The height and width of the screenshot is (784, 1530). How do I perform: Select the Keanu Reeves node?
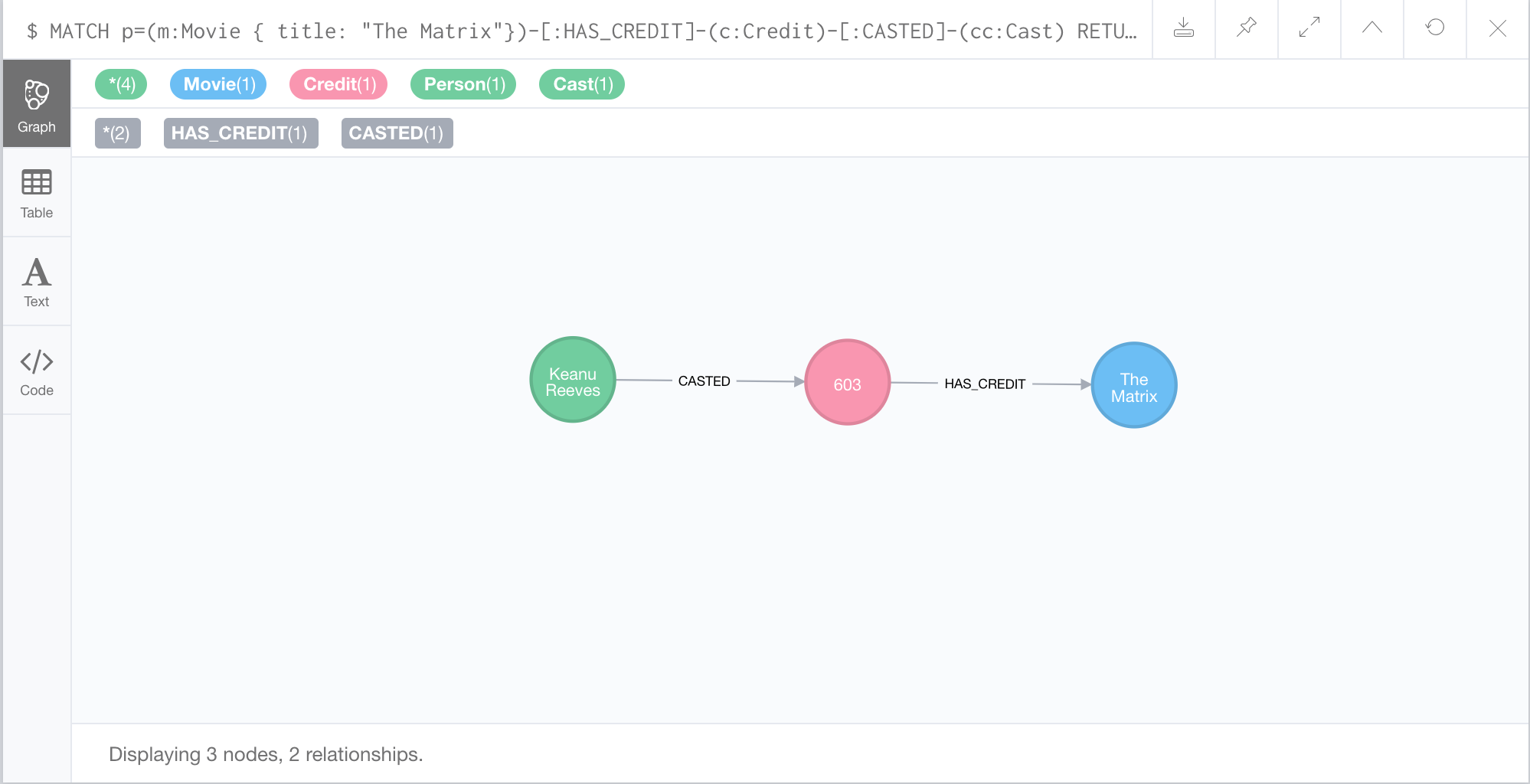click(572, 380)
